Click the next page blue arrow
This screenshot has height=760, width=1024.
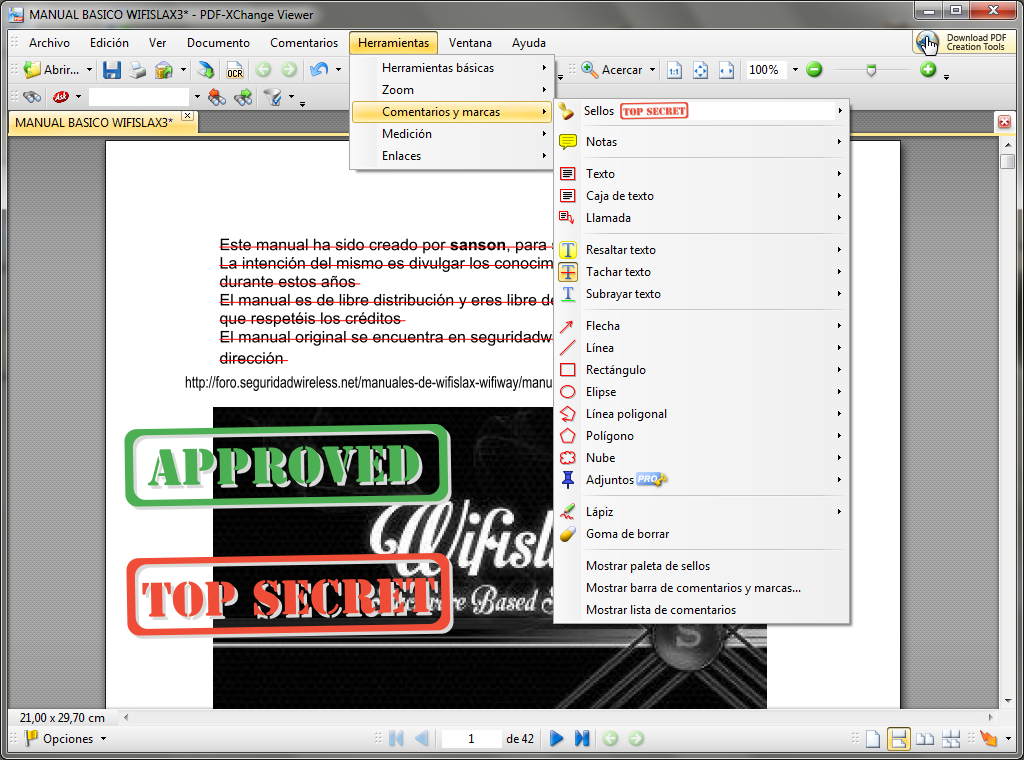pyautogui.click(x=556, y=738)
